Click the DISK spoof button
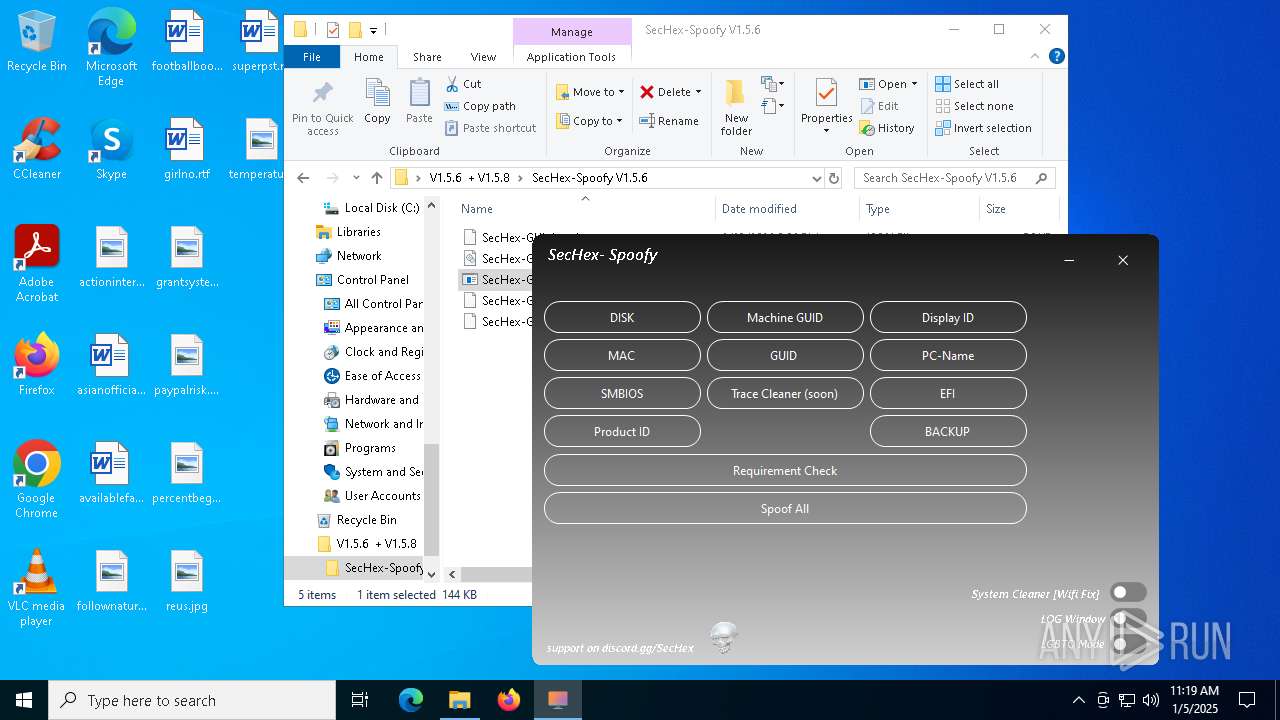This screenshot has width=1280, height=720. click(622, 317)
